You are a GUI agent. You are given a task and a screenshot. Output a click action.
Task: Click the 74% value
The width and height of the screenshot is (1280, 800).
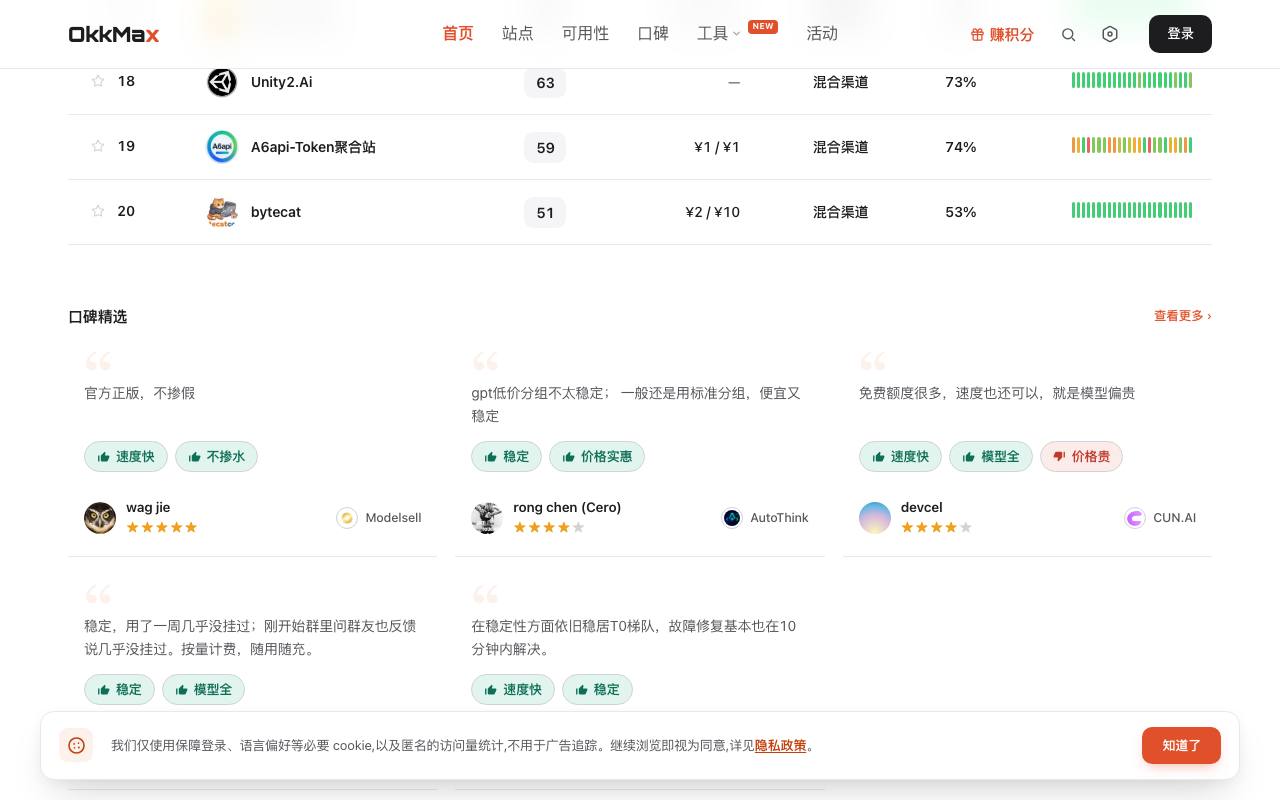[x=960, y=147]
